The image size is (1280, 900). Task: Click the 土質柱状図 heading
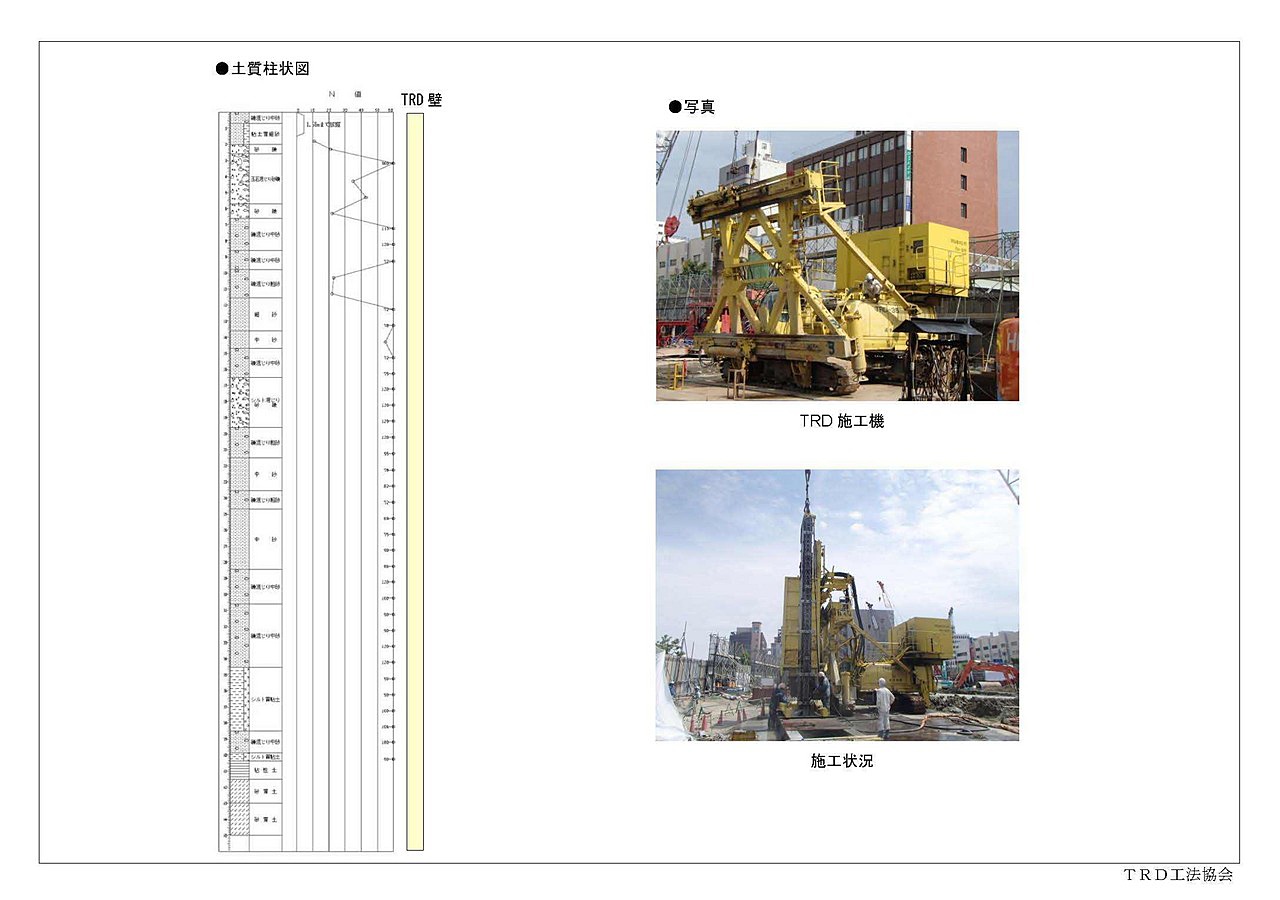(x=270, y=69)
